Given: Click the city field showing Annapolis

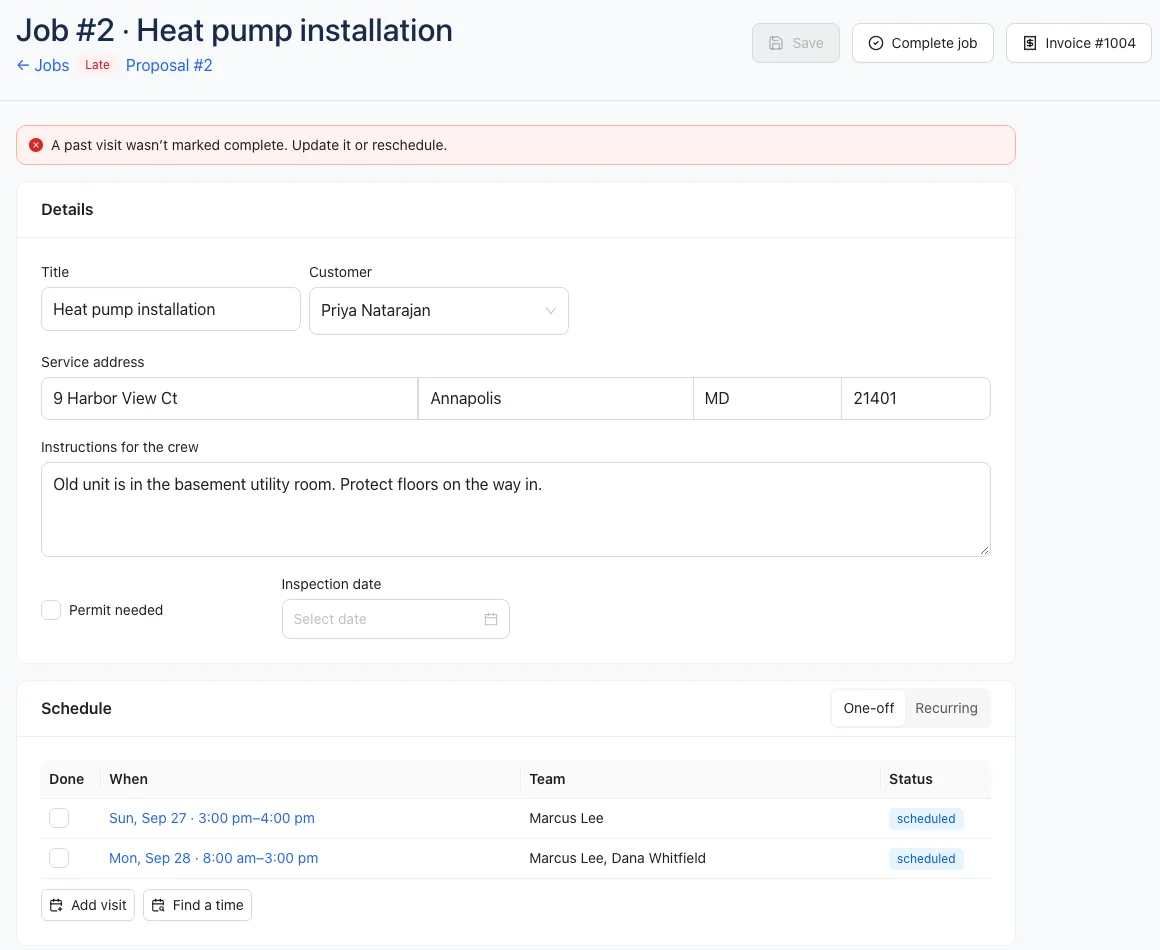Looking at the screenshot, I should coord(556,399).
